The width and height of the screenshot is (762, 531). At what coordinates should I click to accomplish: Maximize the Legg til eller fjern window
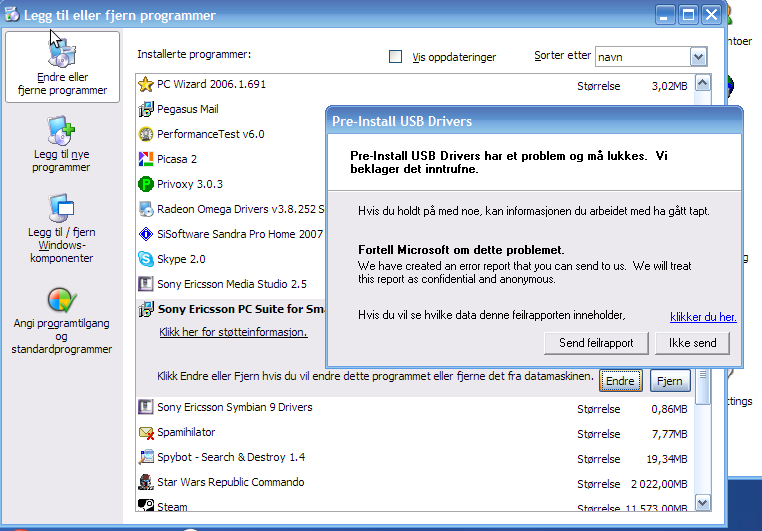click(688, 15)
